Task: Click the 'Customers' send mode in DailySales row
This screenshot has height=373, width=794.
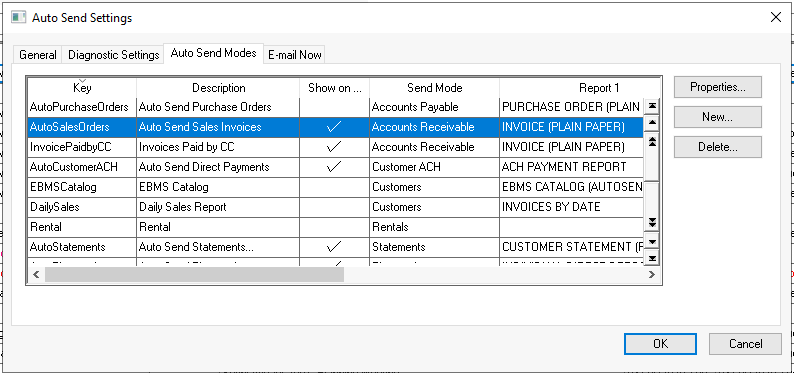Action: [434, 207]
